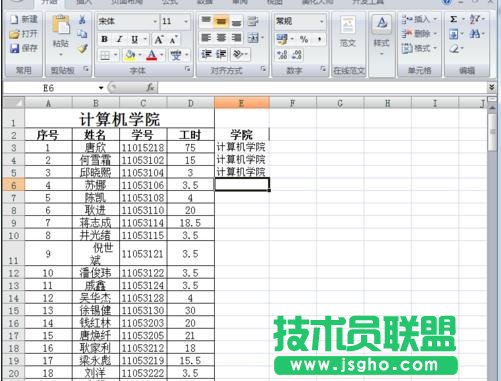Click the Insert Function fx icon
Screen dimensions: 501x381
coord(150,88)
